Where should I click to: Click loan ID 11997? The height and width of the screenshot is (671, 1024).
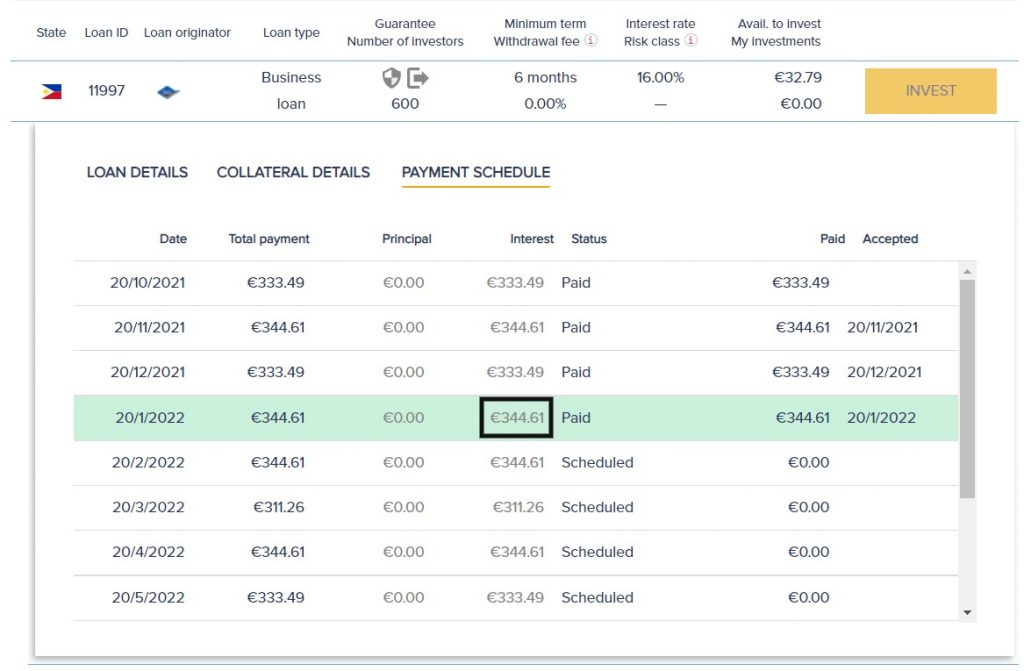[x=106, y=91]
